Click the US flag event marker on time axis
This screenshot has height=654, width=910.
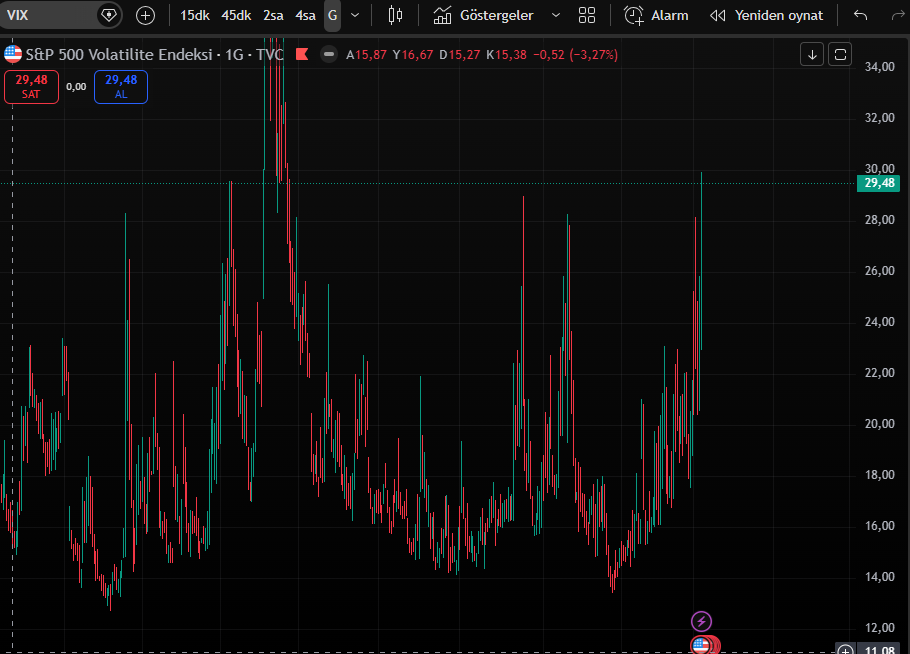(x=700, y=645)
